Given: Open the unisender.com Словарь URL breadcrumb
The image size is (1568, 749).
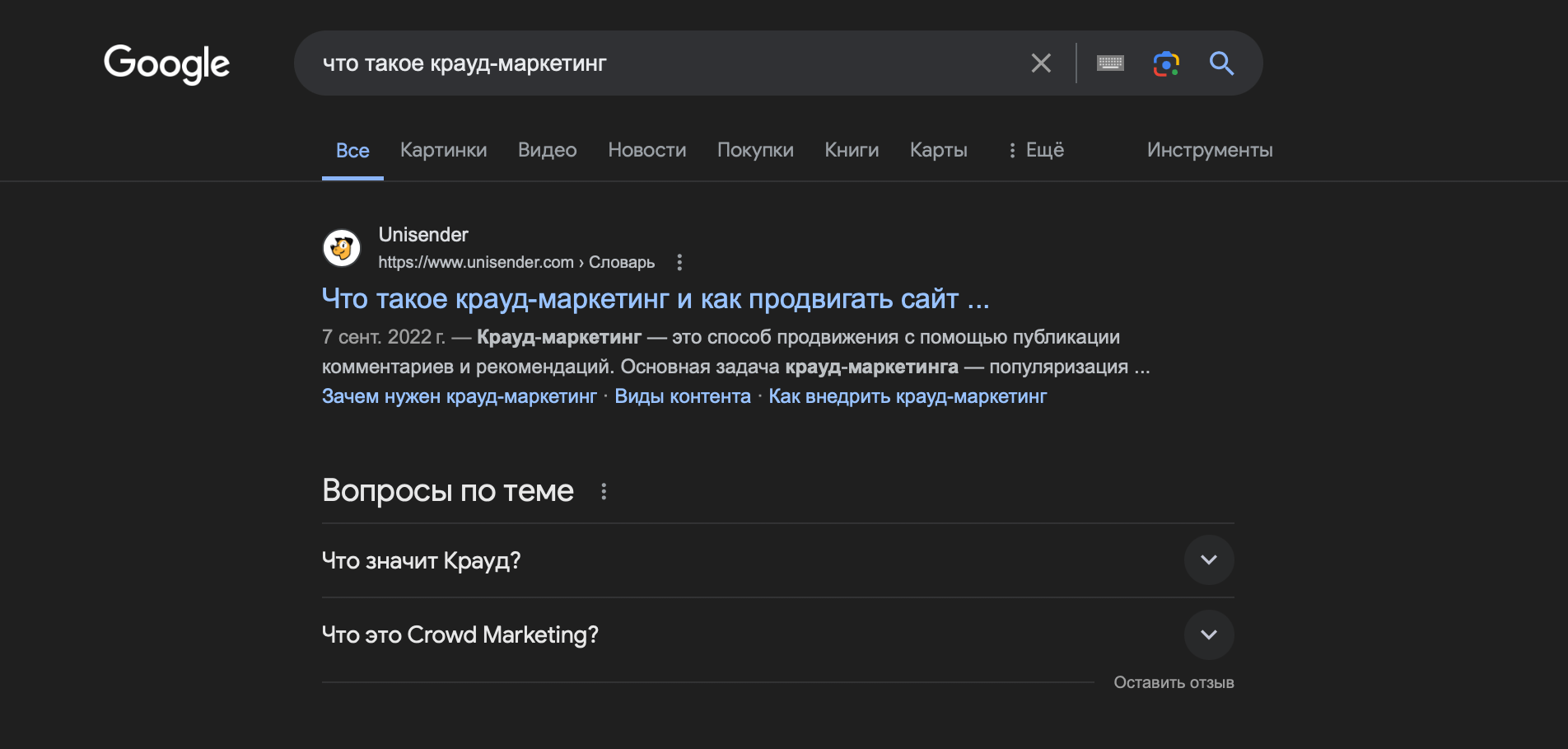Looking at the screenshot, I should coord(516,262).
